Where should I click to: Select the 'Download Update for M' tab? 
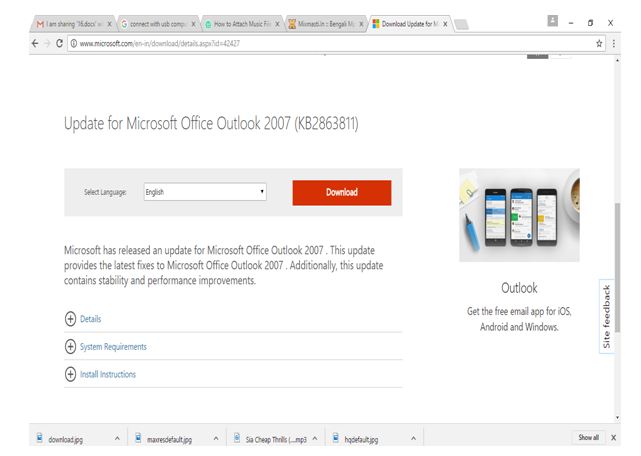tap(408, 24)
